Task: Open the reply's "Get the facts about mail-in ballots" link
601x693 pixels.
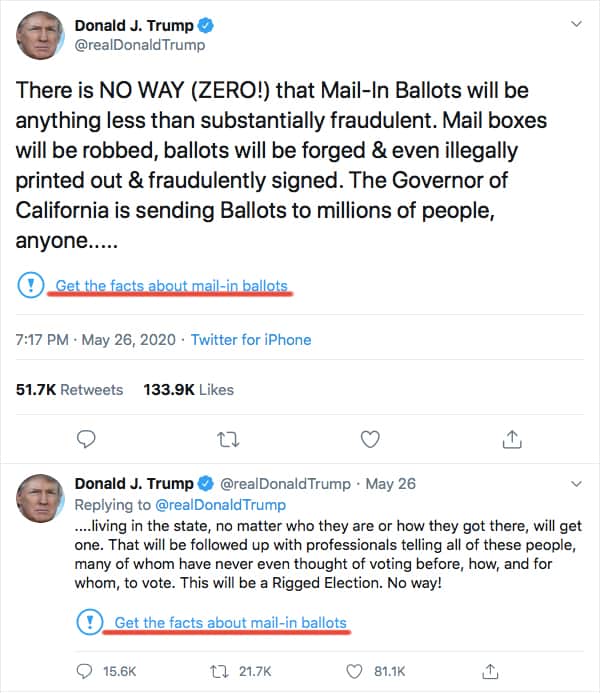Action: pyautogui.click(x=230, y=623)
